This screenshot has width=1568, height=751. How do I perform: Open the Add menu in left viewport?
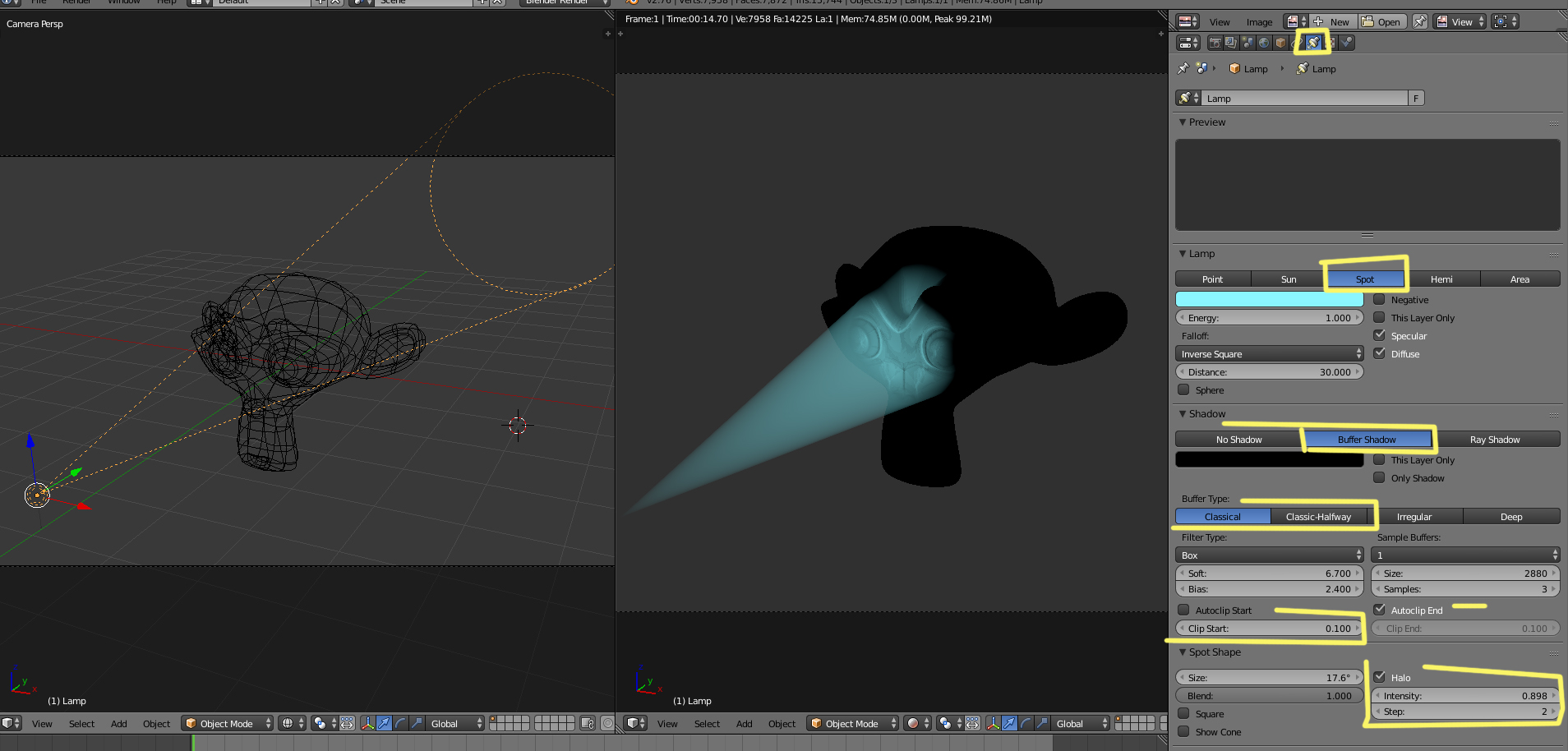tap(118, 724)
